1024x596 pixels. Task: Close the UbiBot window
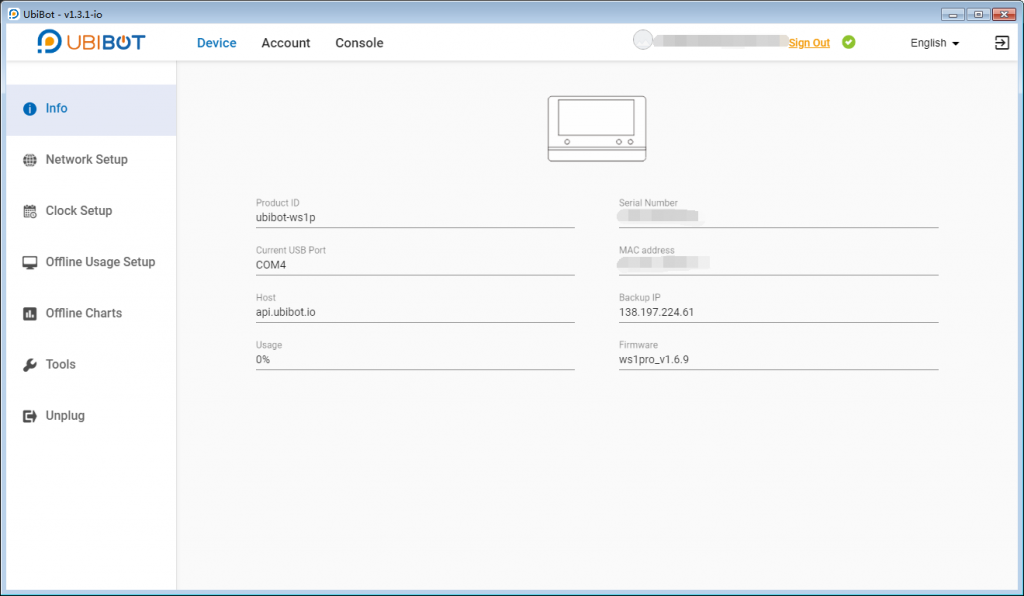click(x=1004, y=14)
